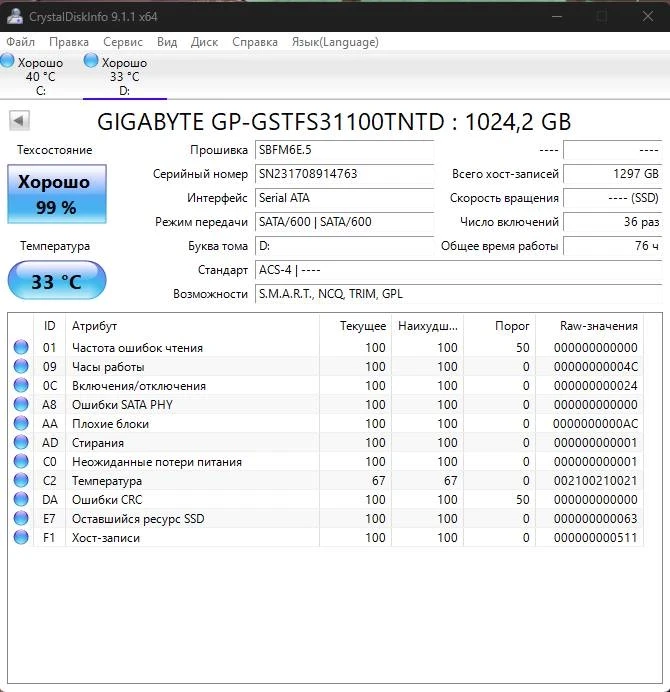
Task: Click status circle for attribute F1 row
Action: (21, 537)
